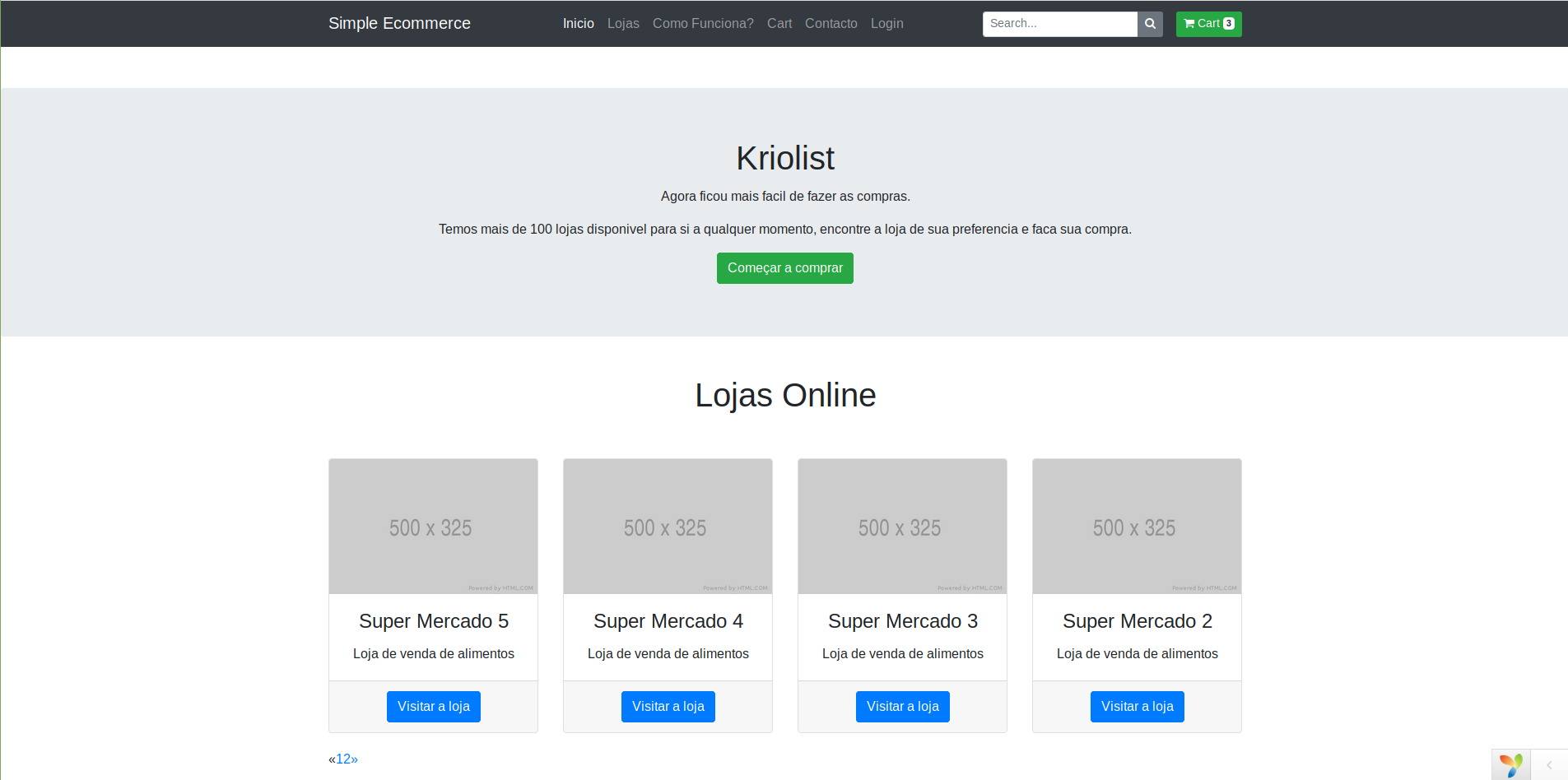Viewport: 1568px width, 780px height.
Task: Click the search magnifier icon button
Action: point(1150,24)
